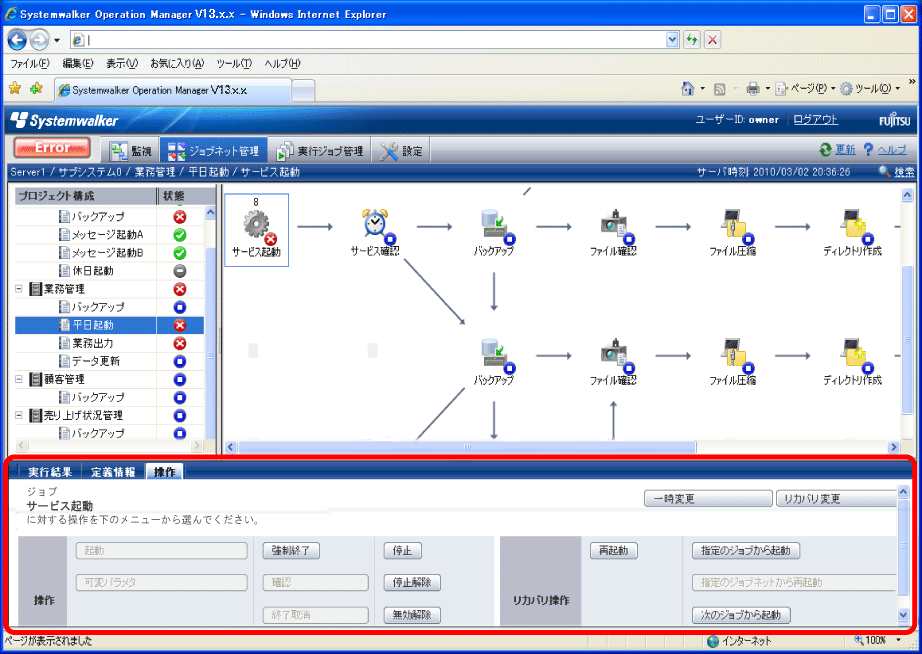Viewport: 922px width, 654px height.
Task: Select the top-row ファイル確認 camera icon
Action: click(x=615, y=226)
